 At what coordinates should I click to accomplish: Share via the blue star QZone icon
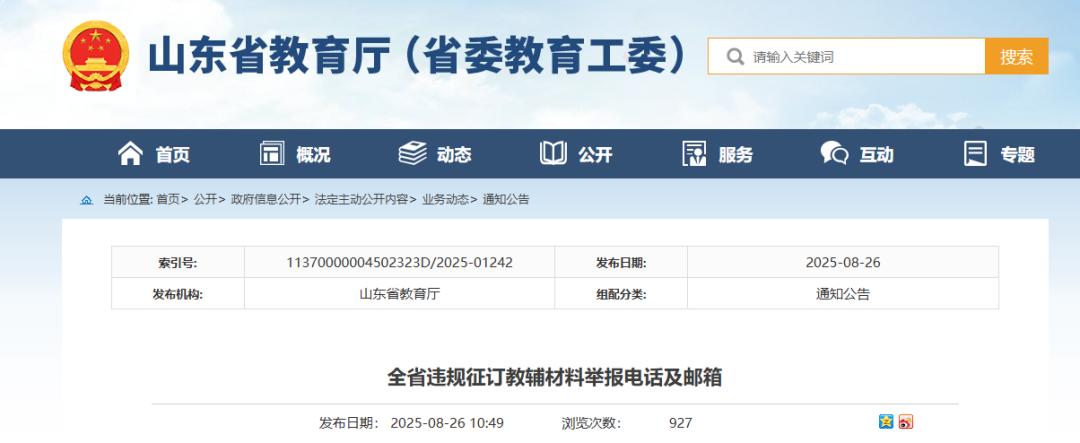pos(886,422)
